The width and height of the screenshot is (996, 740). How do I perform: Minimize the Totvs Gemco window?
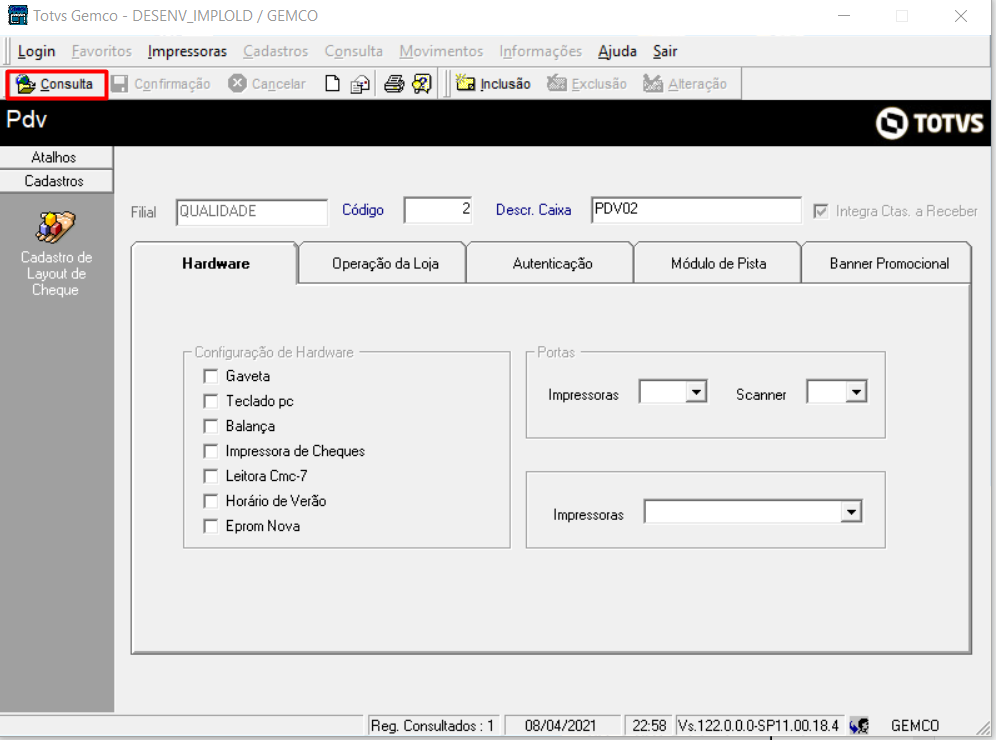click(x=844, y=16)
